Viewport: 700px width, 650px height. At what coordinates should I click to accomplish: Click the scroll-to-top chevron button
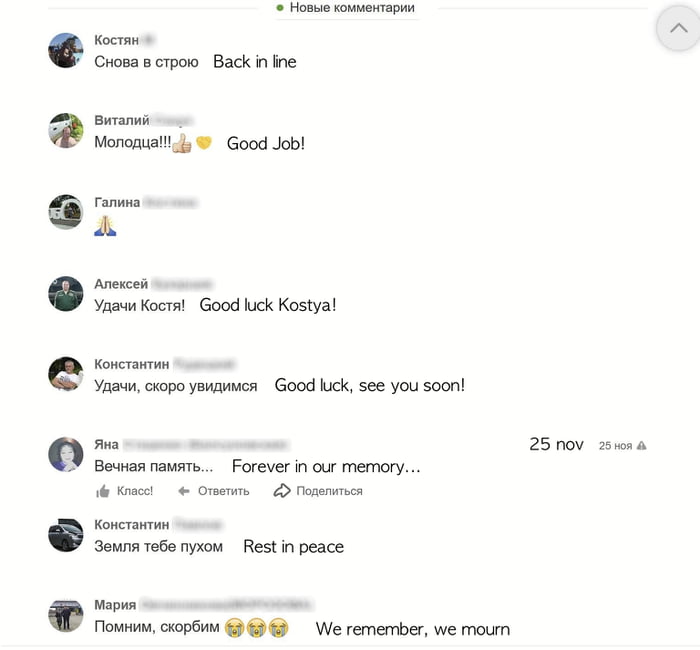coord(678,29)
